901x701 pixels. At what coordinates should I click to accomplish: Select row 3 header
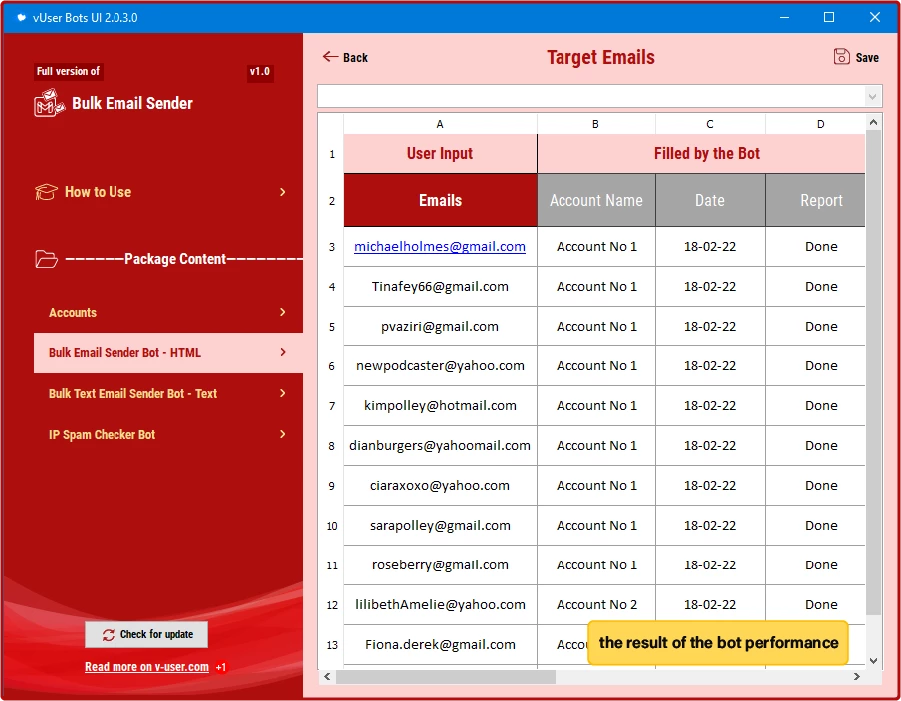coord(332,247)
